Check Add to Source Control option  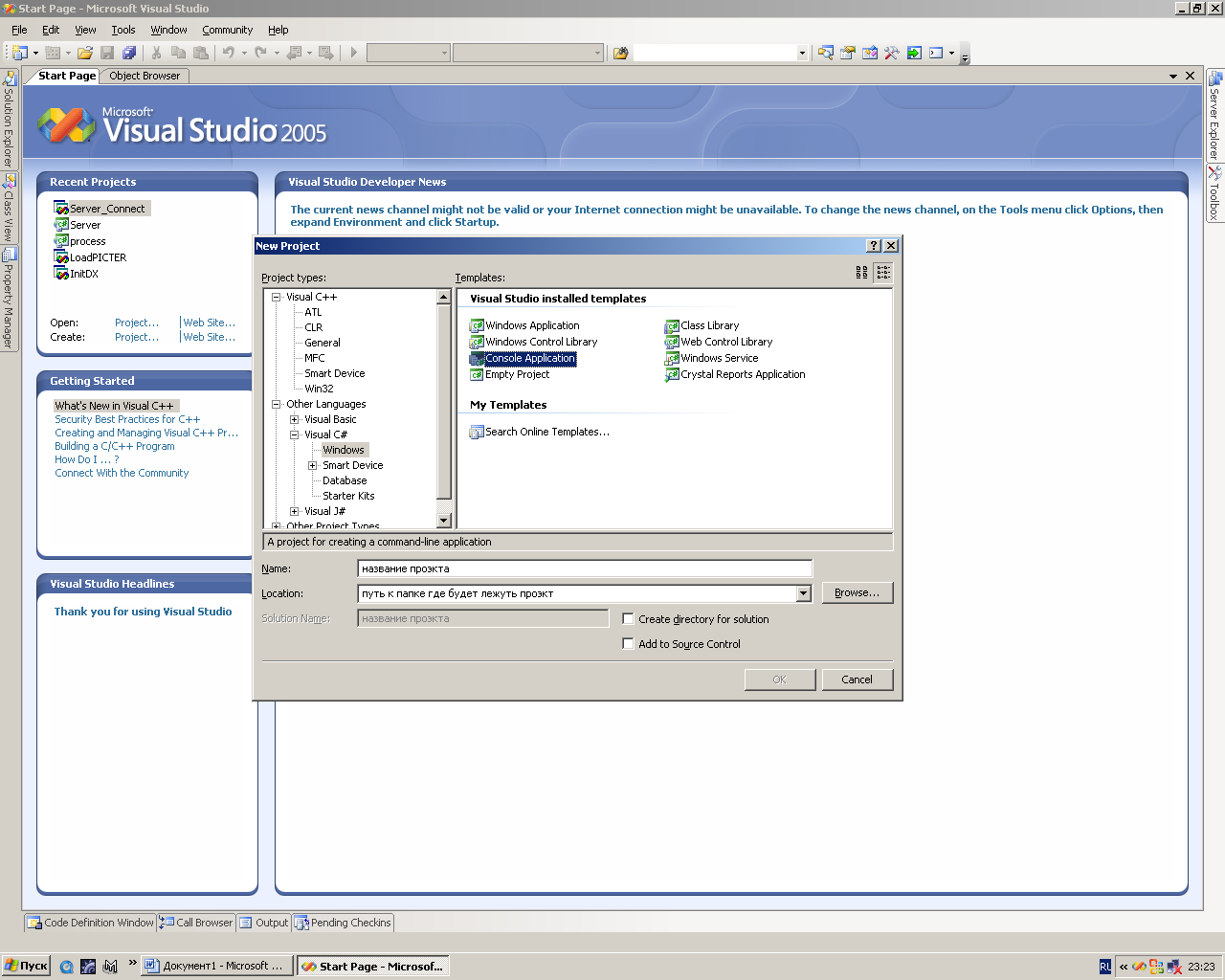pyautogui.click(x=629, y=644)
